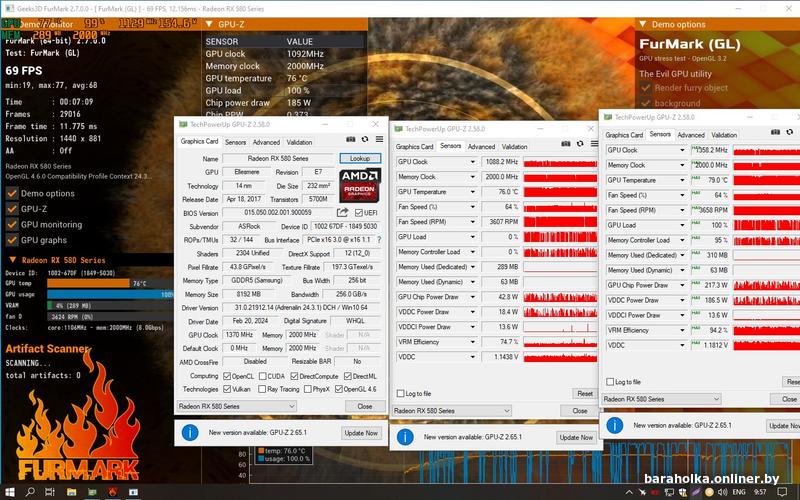
Task: Click VRAM usage bar in FurMark
Action: pos(110,306)
